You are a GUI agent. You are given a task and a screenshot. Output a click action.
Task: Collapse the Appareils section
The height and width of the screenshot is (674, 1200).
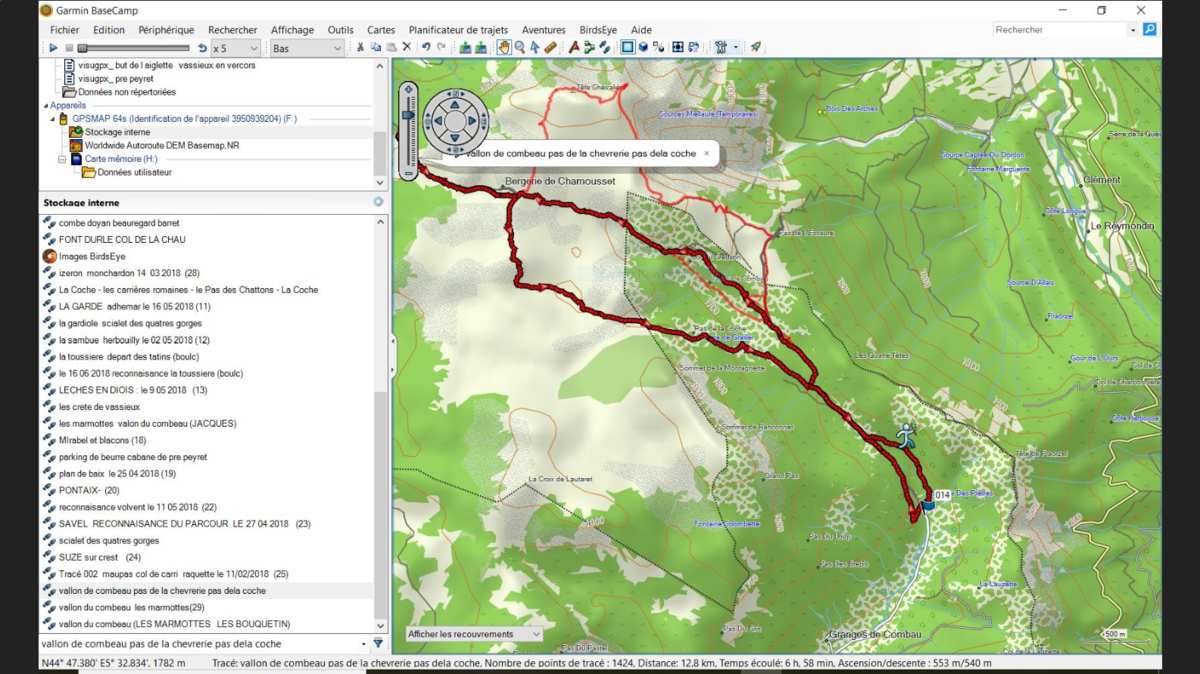(45, 105)
